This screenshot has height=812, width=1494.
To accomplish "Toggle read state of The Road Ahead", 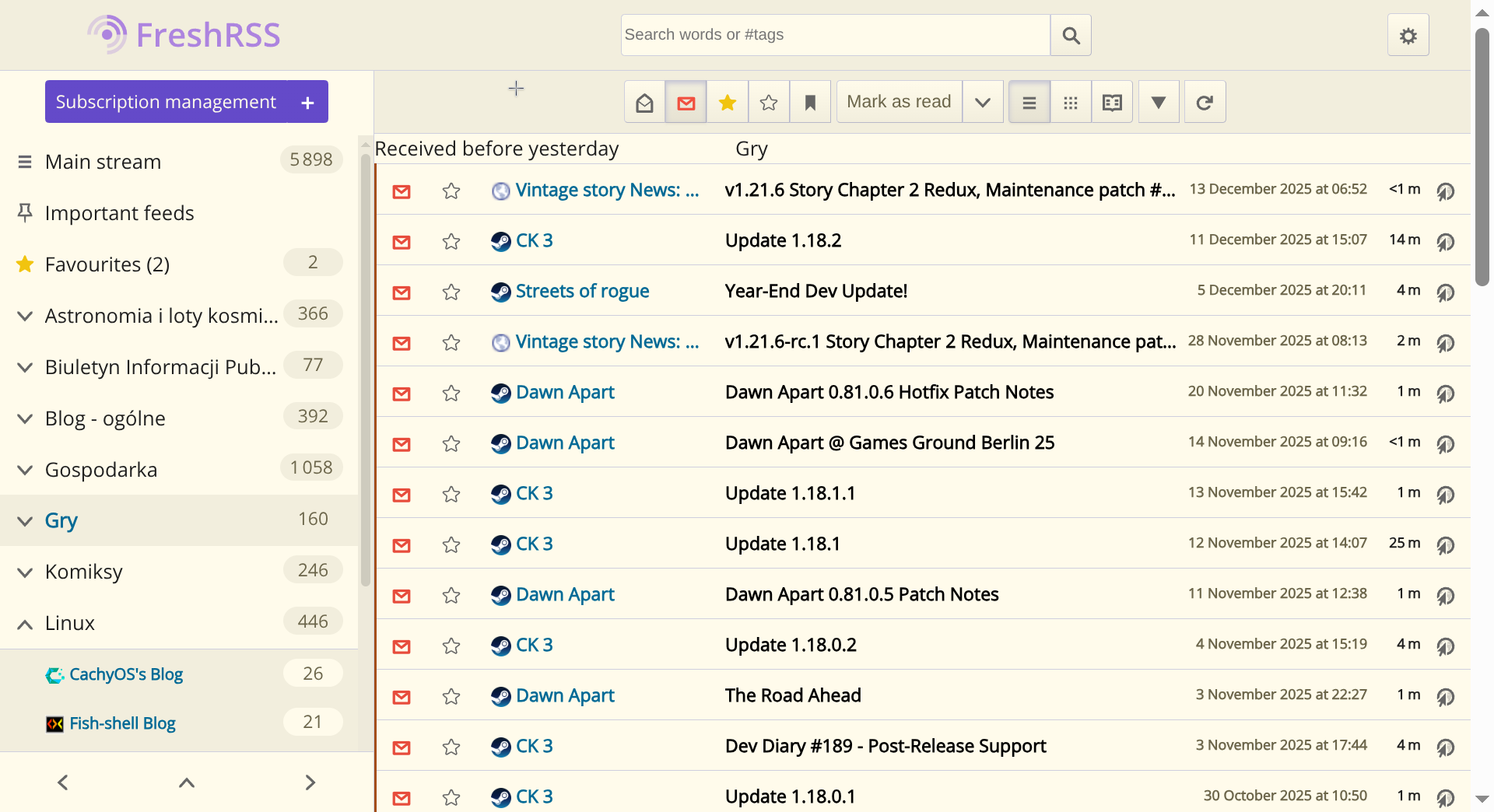I will [x=402, y=696].
